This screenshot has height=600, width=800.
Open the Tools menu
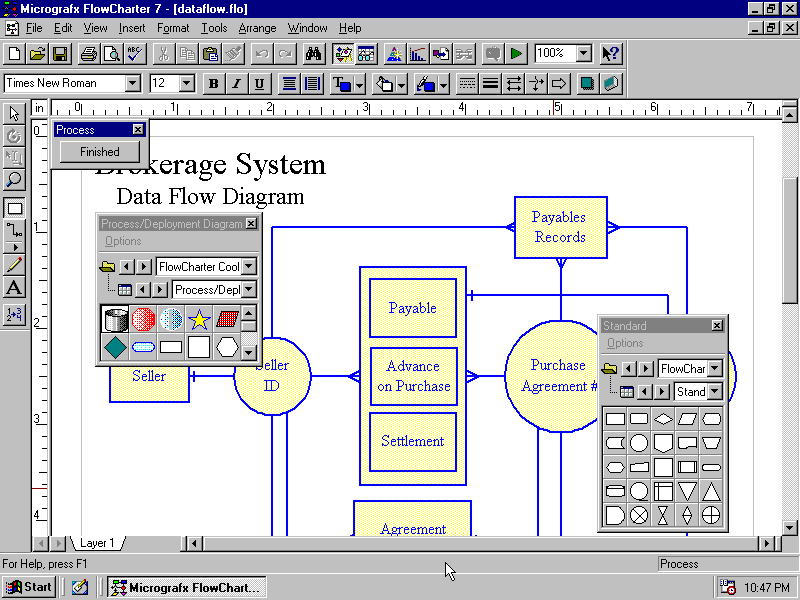[214, 28]
